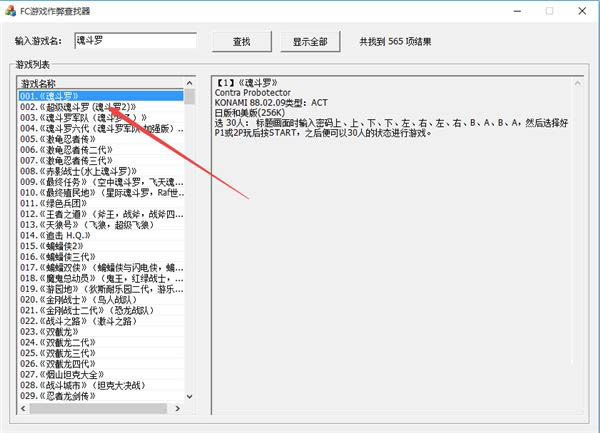Select list row 002.《超级魂斗罗 (魂斗罗2)》
This screenshot has height=433, width=600.
tap(101, 107)
